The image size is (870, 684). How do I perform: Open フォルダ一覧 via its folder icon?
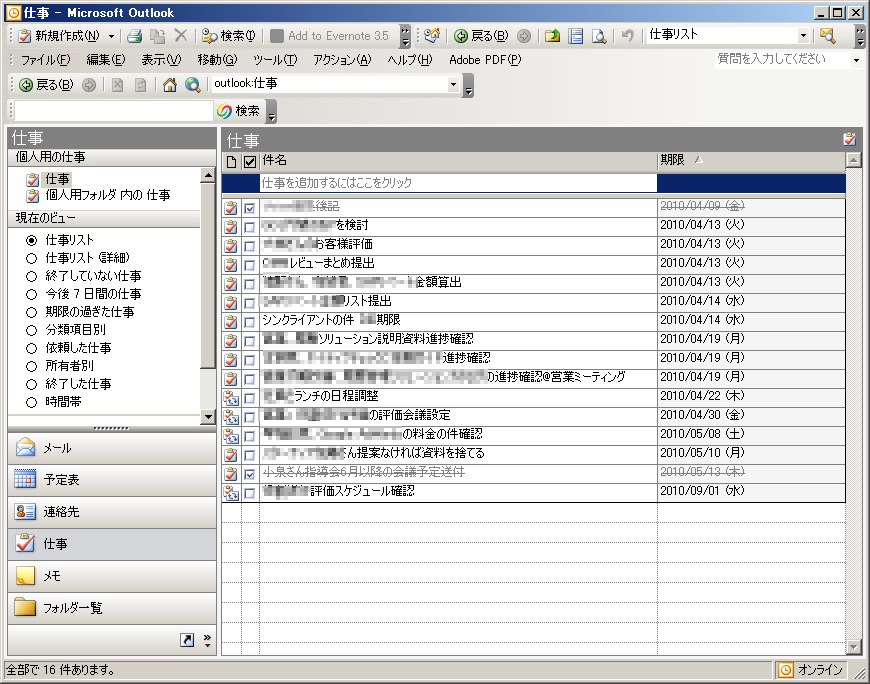25,607
